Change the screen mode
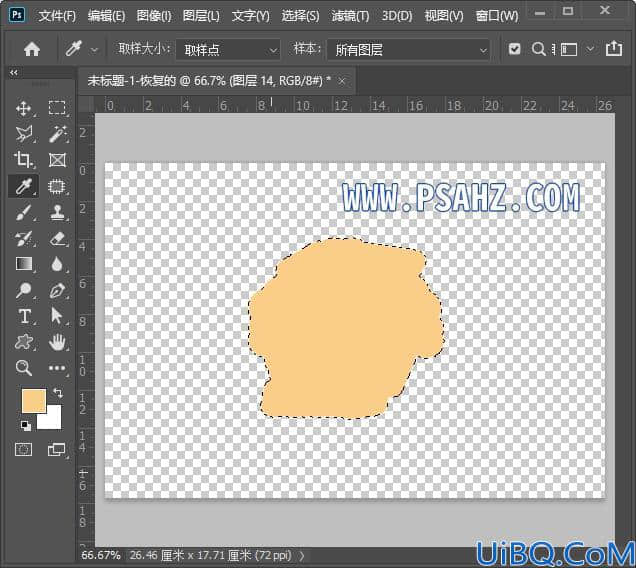 pos(56,450)
